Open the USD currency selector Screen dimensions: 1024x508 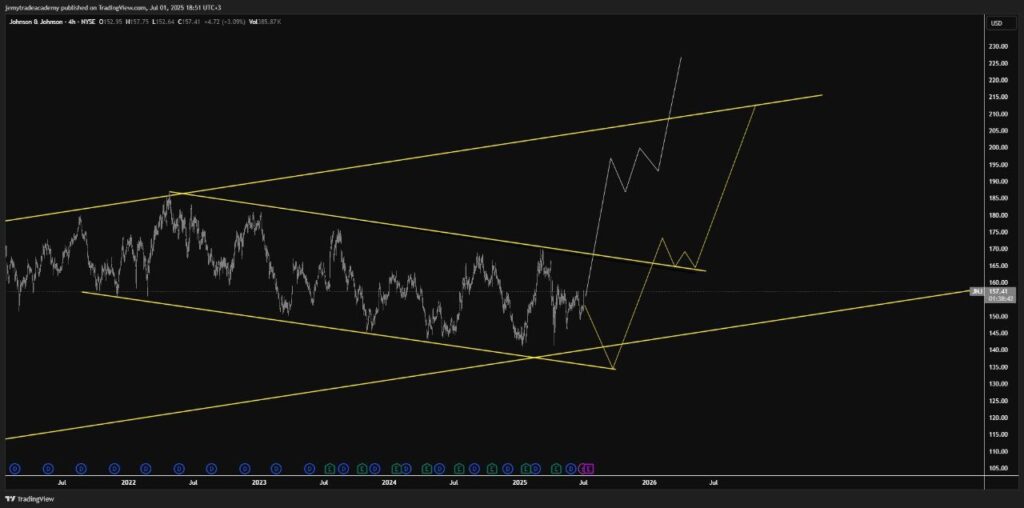click(996, 23)
